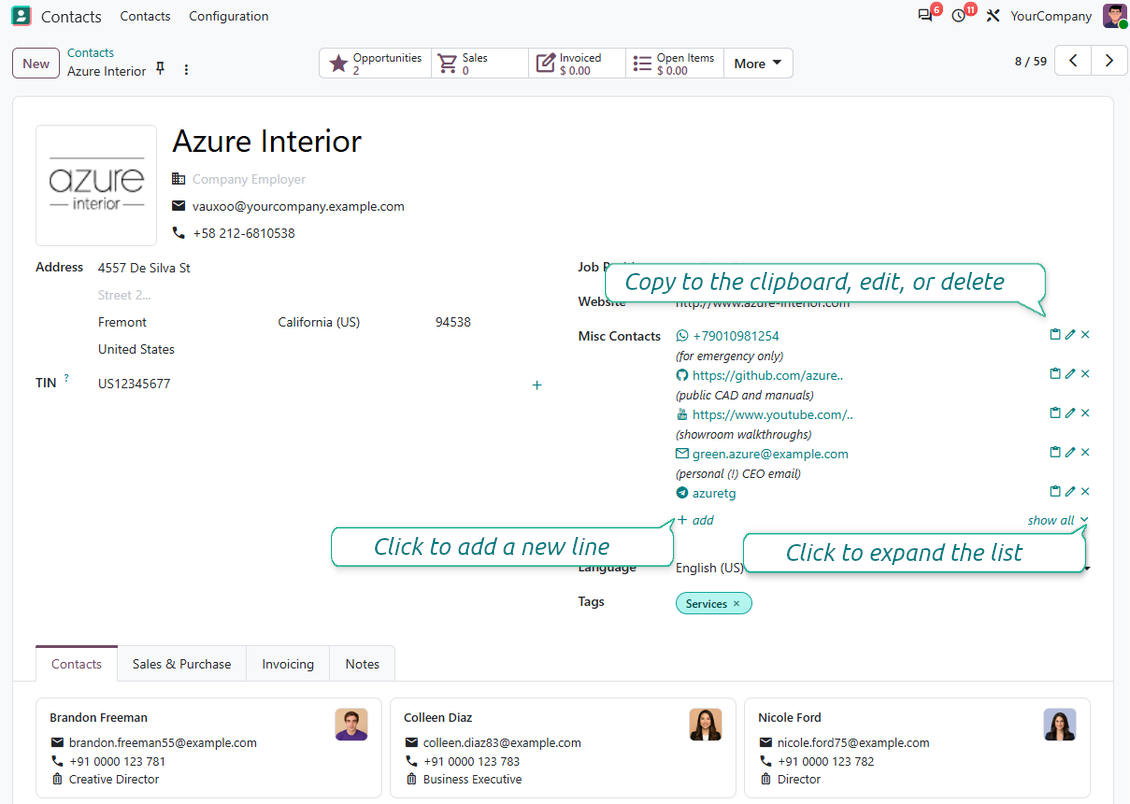
Task: Open the Configuration menu
Action: pyautogui.click(x=228, y=16)
